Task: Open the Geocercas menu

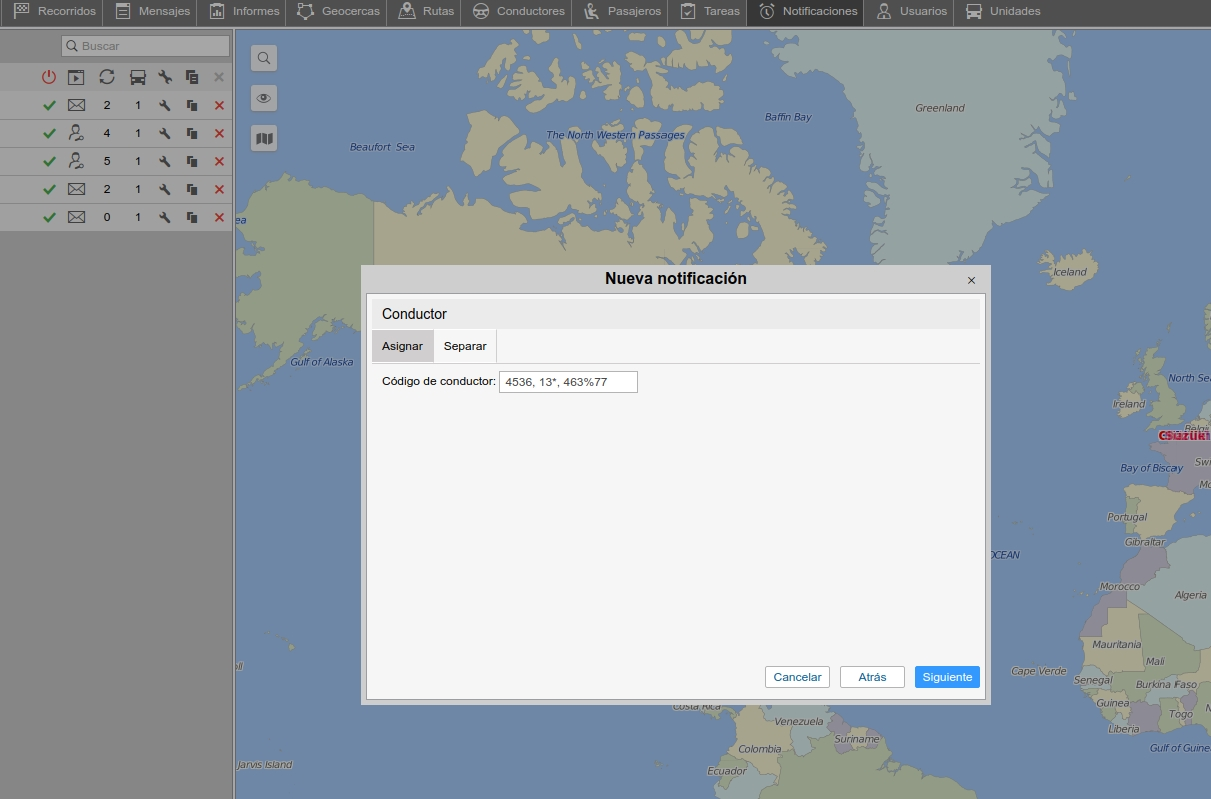Action: (x=341, y=12)
